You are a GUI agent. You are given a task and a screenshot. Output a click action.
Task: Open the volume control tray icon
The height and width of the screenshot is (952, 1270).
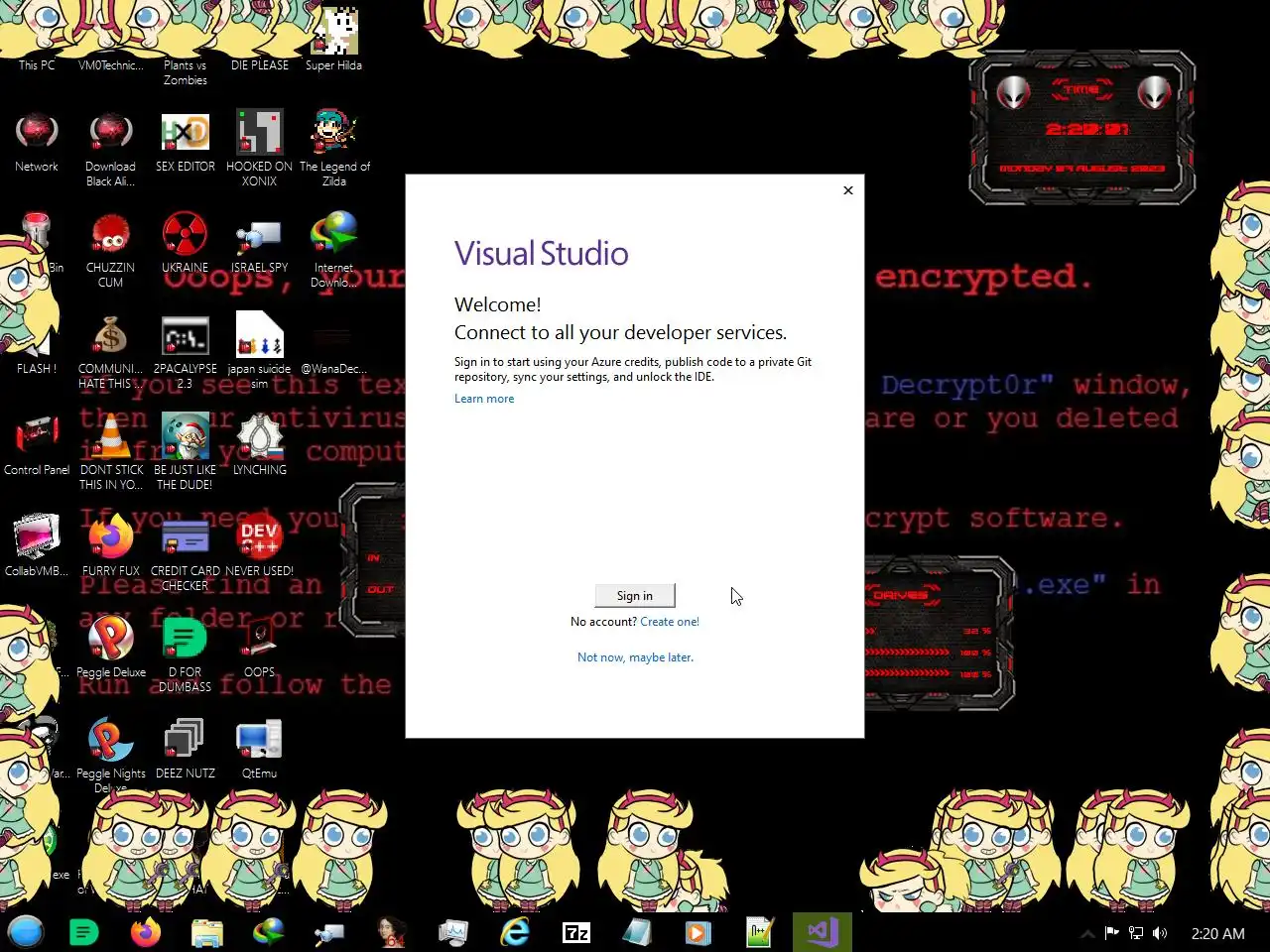(x=1160, y=933)
